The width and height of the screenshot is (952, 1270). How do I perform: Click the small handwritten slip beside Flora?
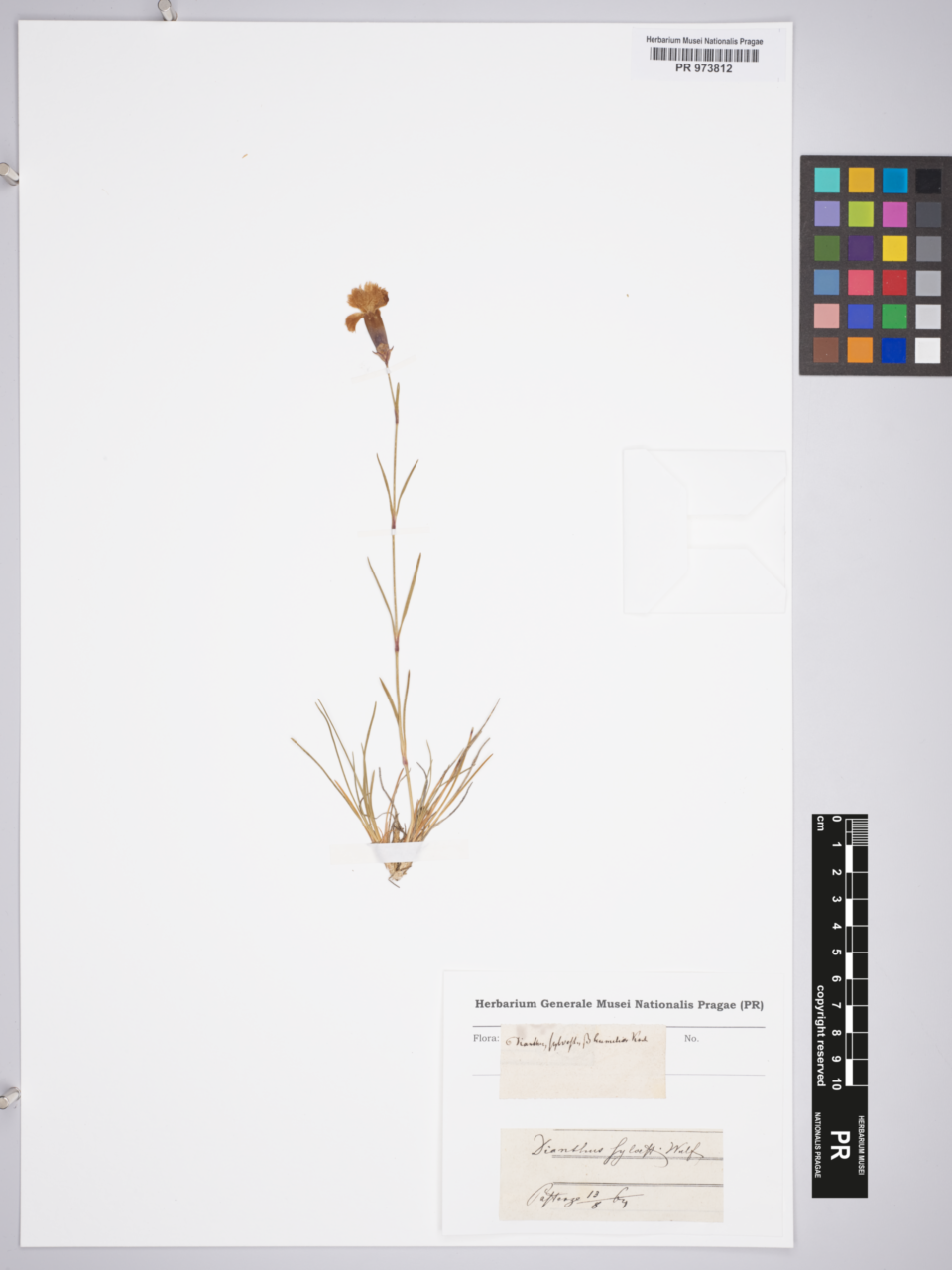tap(582, 1061)
